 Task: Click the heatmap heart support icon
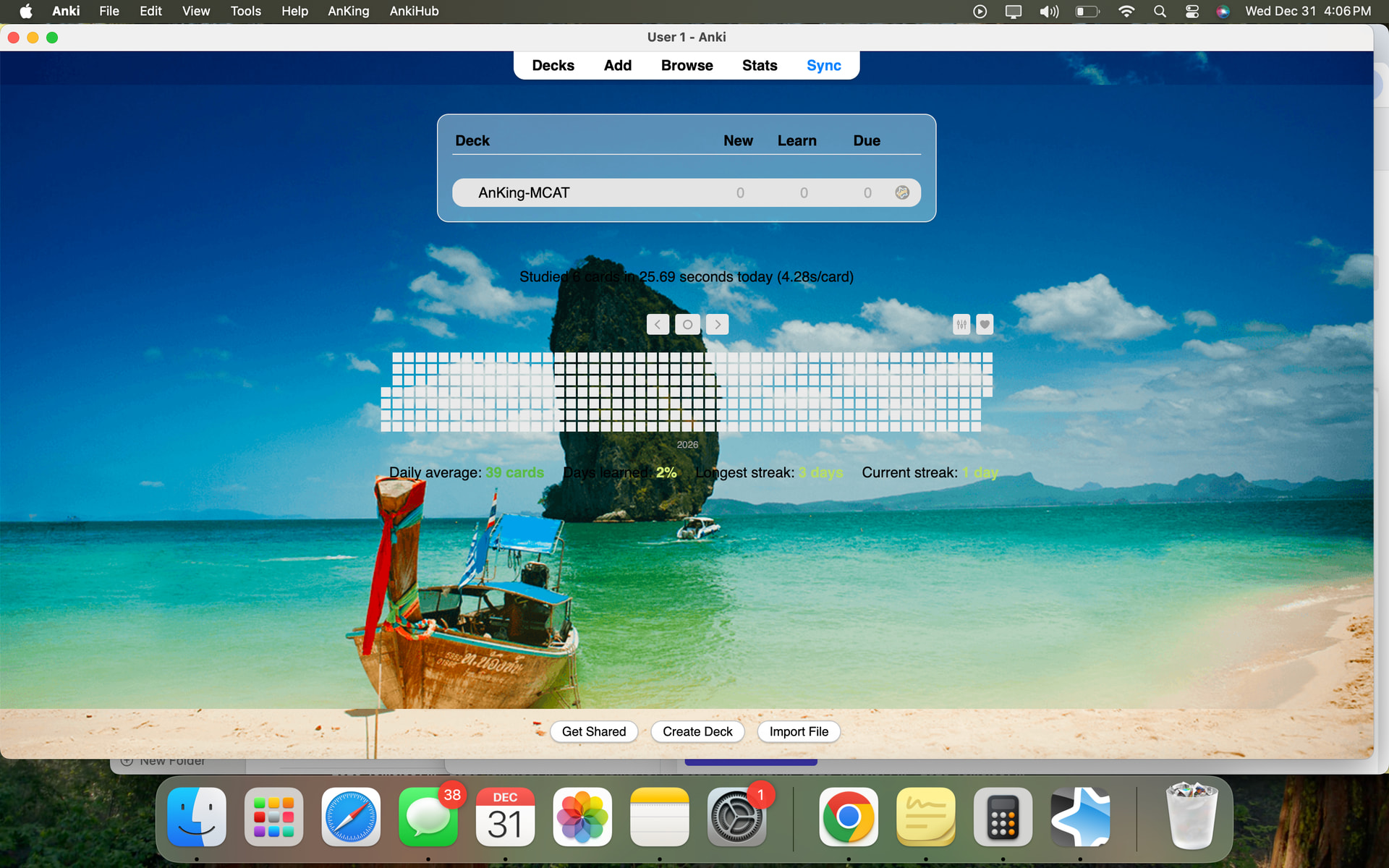(985, 325)
